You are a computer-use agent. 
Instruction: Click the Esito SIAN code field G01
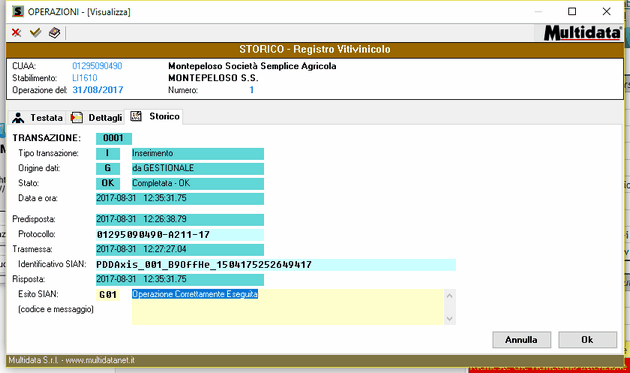[108, 295]
